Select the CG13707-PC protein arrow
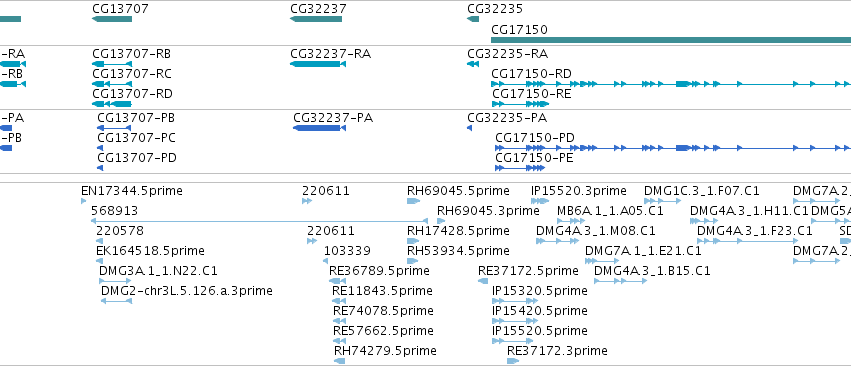This screenshot has width=851, height=366. 100,148
